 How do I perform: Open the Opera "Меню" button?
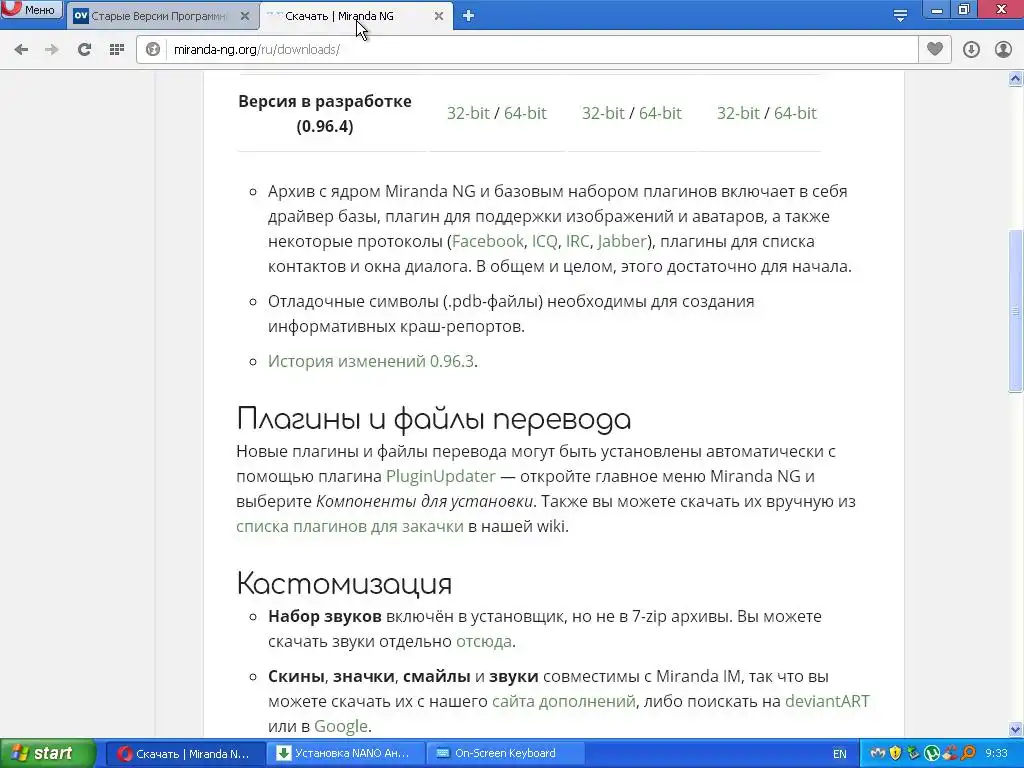pos(31,10)
